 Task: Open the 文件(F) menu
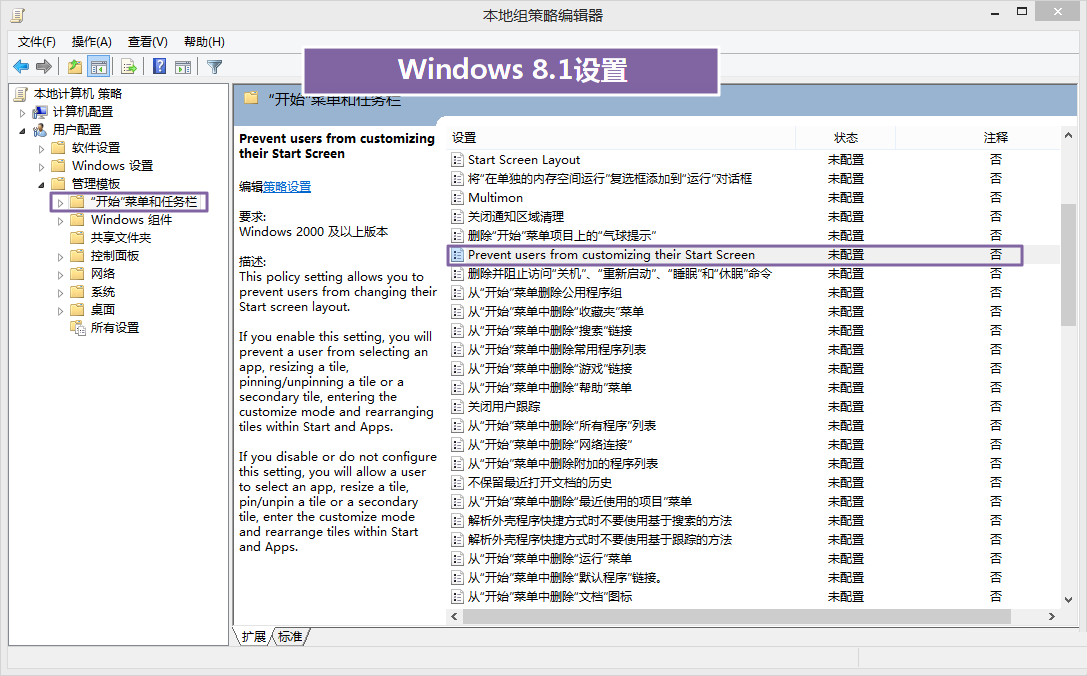click(x=37, y=42)
